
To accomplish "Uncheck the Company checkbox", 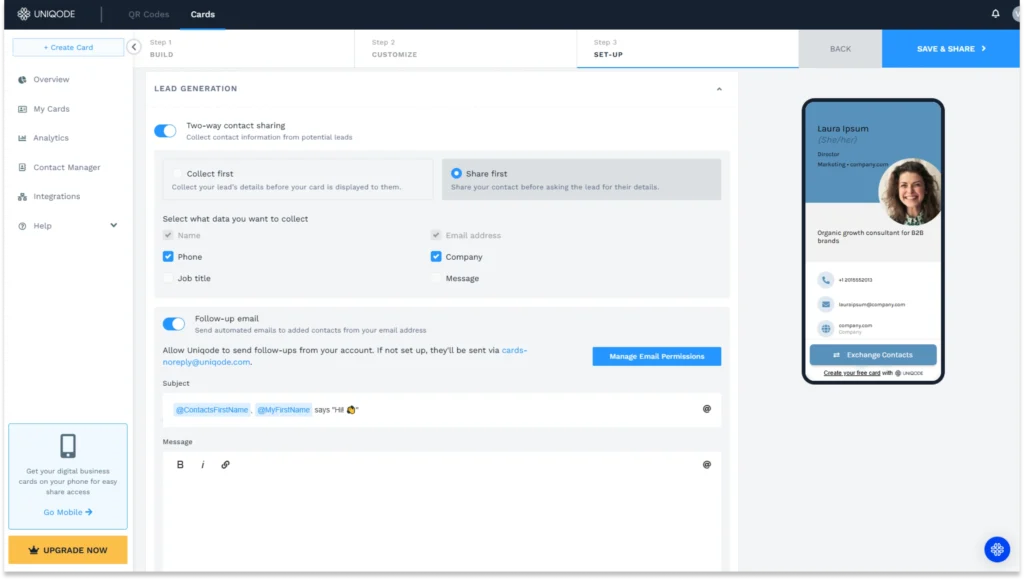I will pyautogui.click(x=436, y=257).
